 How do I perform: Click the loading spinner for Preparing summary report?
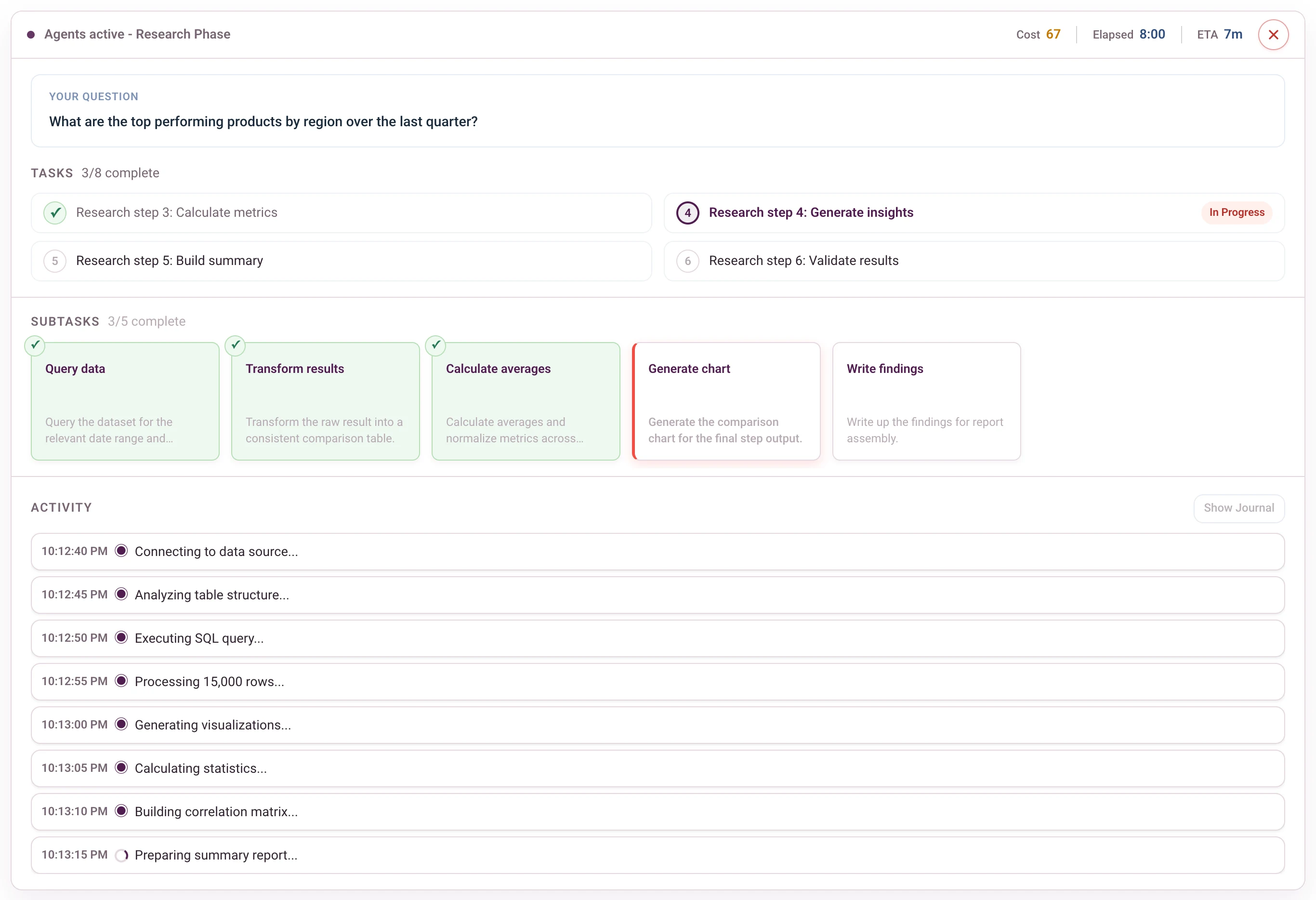pos(121,855)
